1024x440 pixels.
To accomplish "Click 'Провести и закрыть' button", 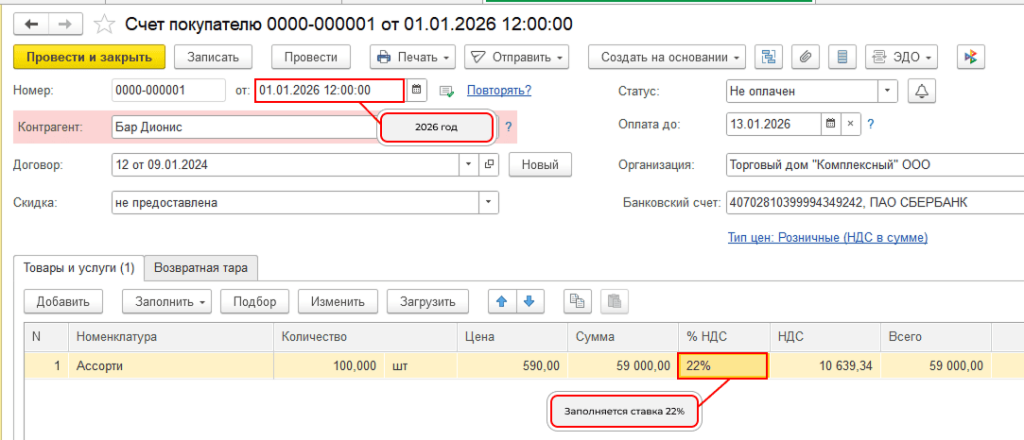I will (89, 57).
